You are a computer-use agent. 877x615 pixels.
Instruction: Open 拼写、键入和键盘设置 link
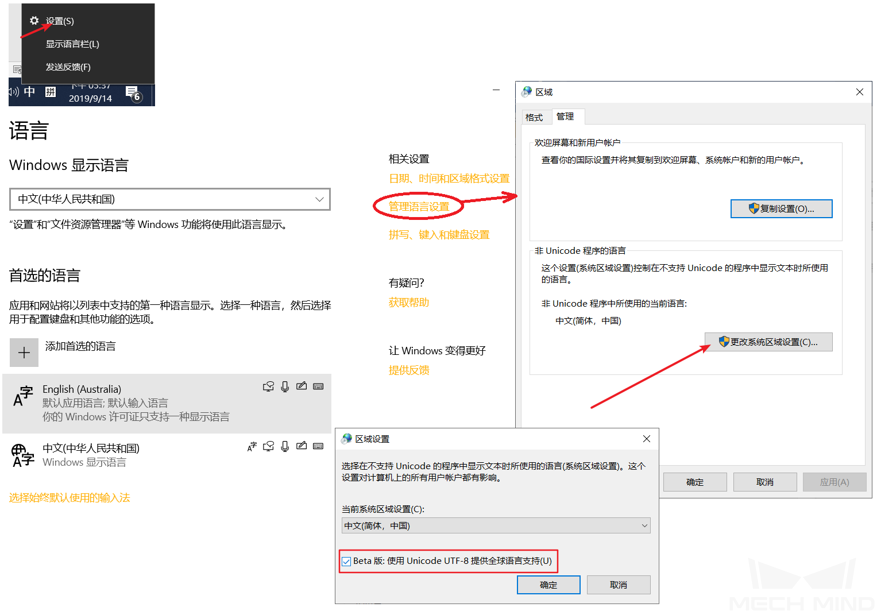pos(439,234)
